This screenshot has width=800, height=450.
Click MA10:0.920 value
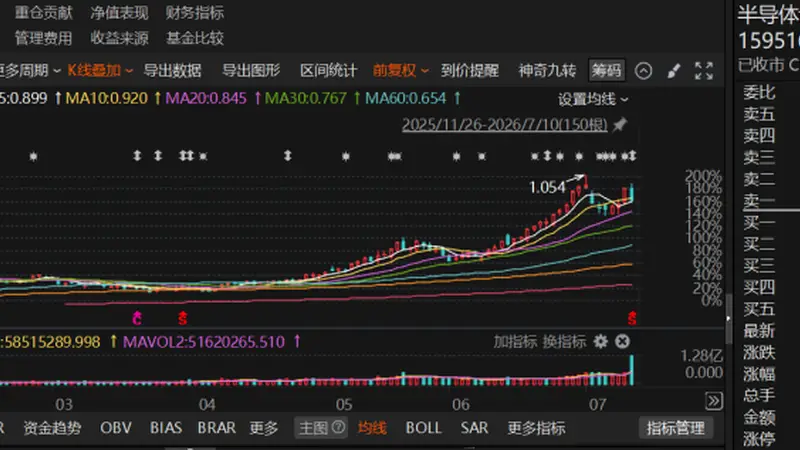tap(107, 98)
